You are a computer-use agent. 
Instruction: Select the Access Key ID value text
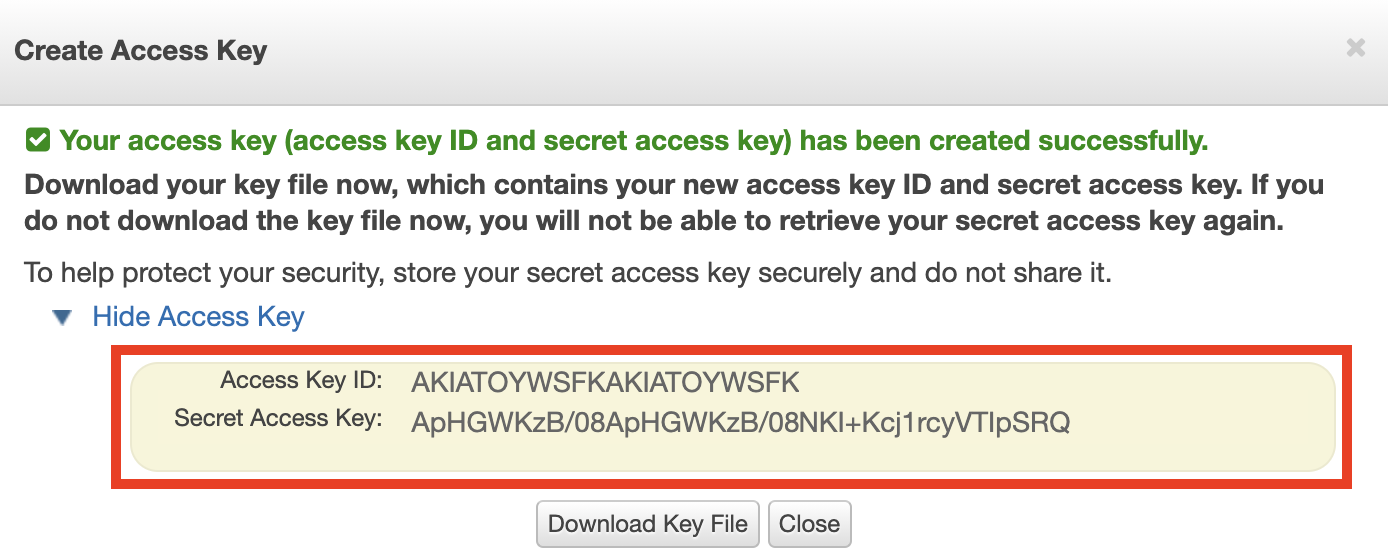pyautogui.click(x=605, y=382)
